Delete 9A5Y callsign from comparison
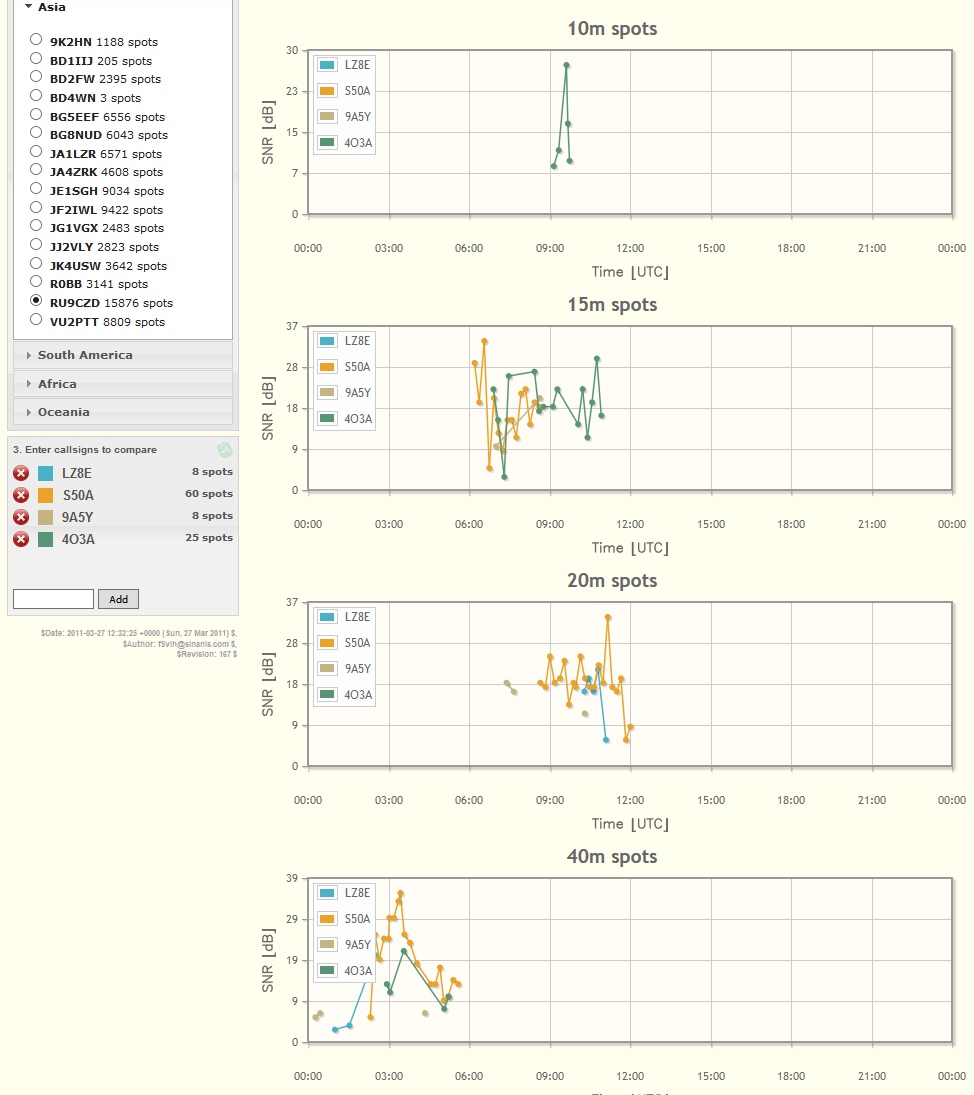The width and height of the screenshot is (974, 1095). 21,517
